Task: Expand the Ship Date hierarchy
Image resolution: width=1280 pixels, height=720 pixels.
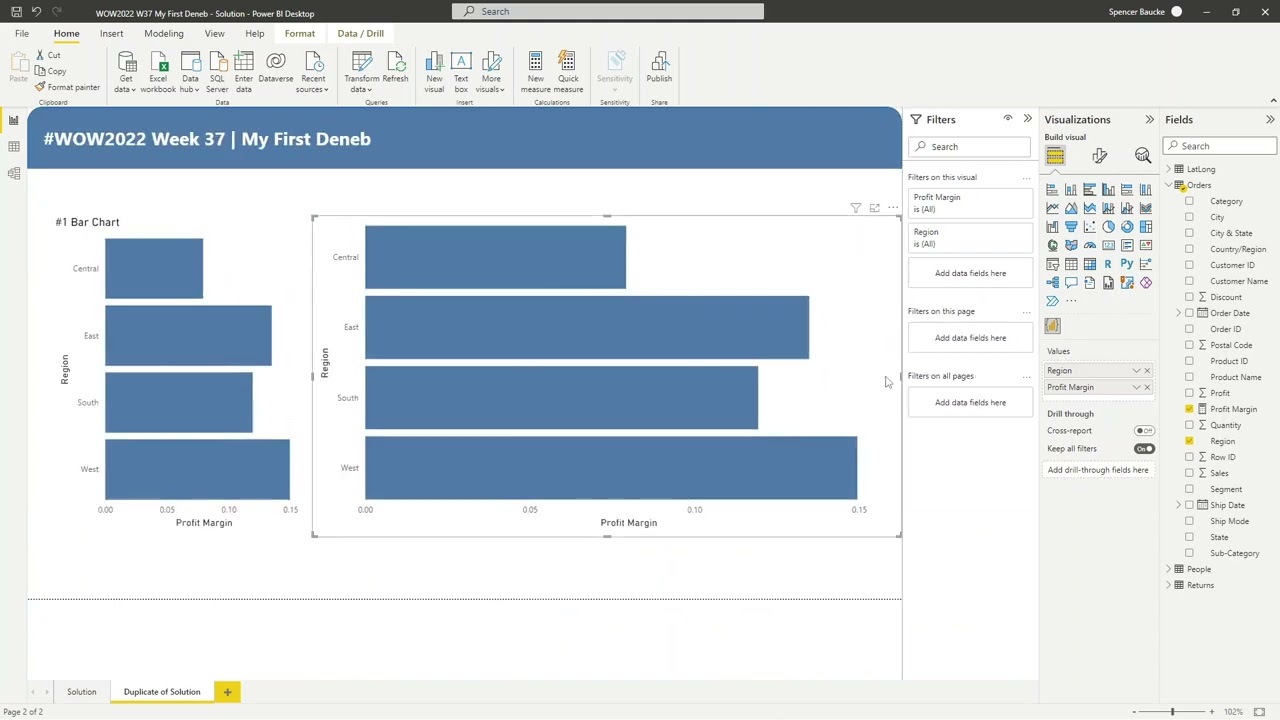Action: pos(1179,505)
